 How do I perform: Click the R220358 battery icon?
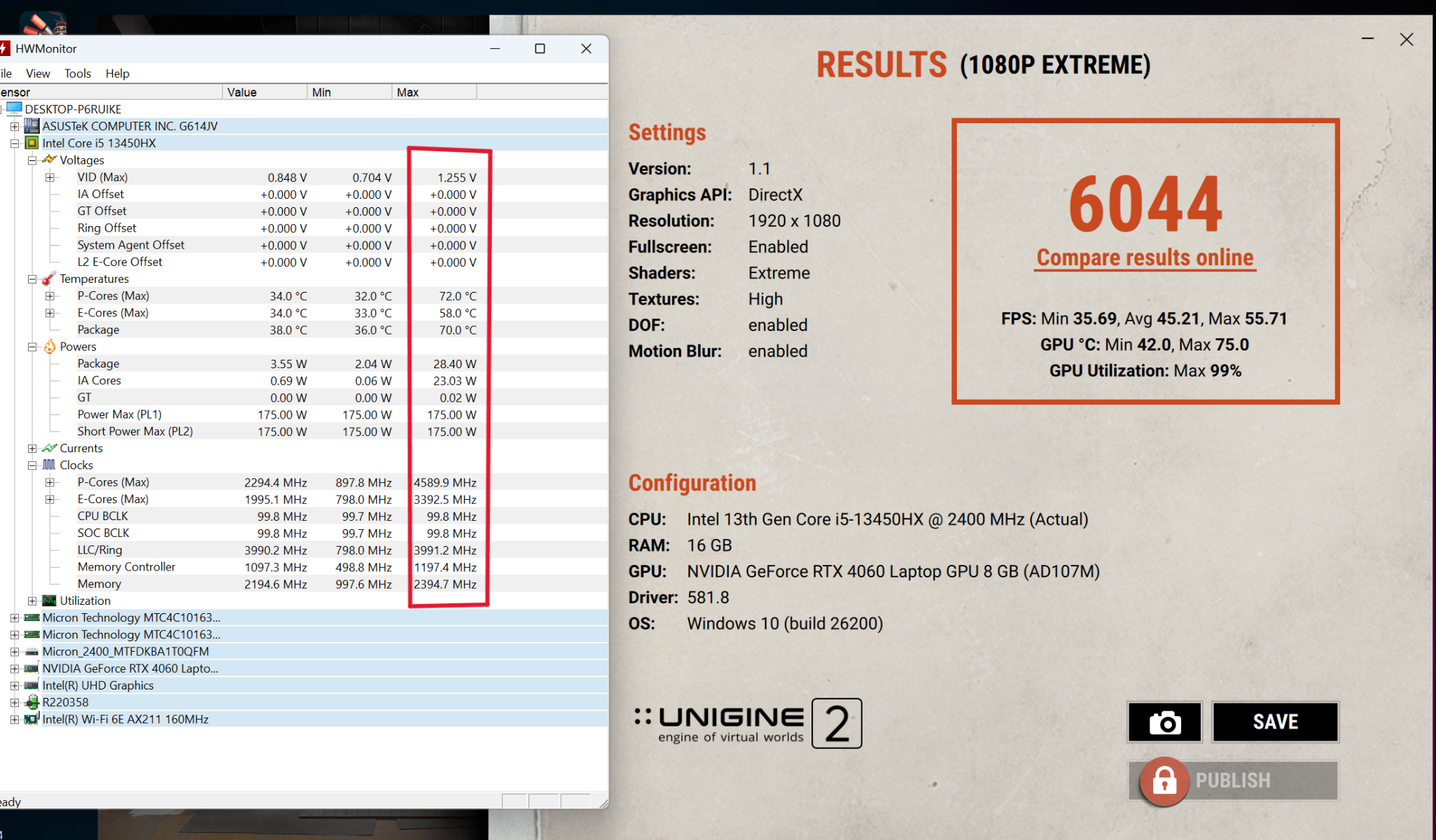[32, 702]
